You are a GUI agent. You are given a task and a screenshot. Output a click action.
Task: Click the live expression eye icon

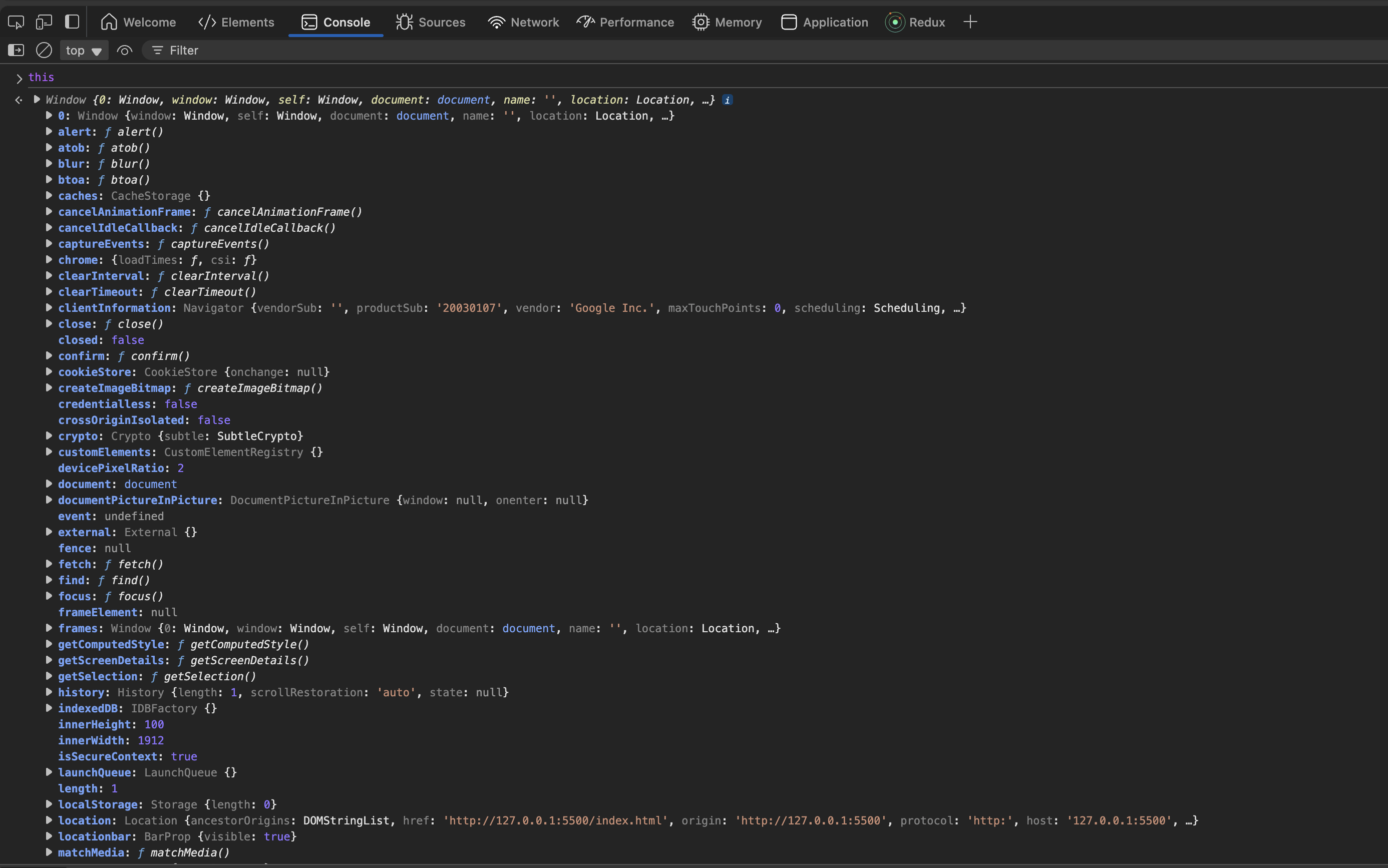[x=124, y=51]
